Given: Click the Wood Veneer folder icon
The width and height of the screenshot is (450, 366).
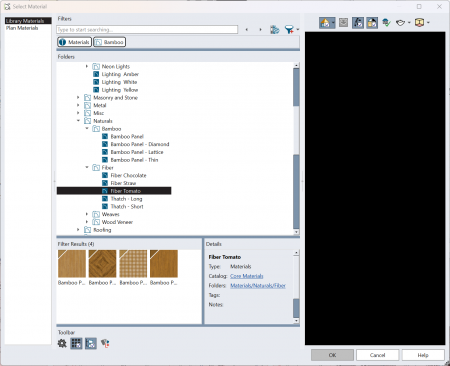Looking at the screenshot, I should (x=96, y=222).
